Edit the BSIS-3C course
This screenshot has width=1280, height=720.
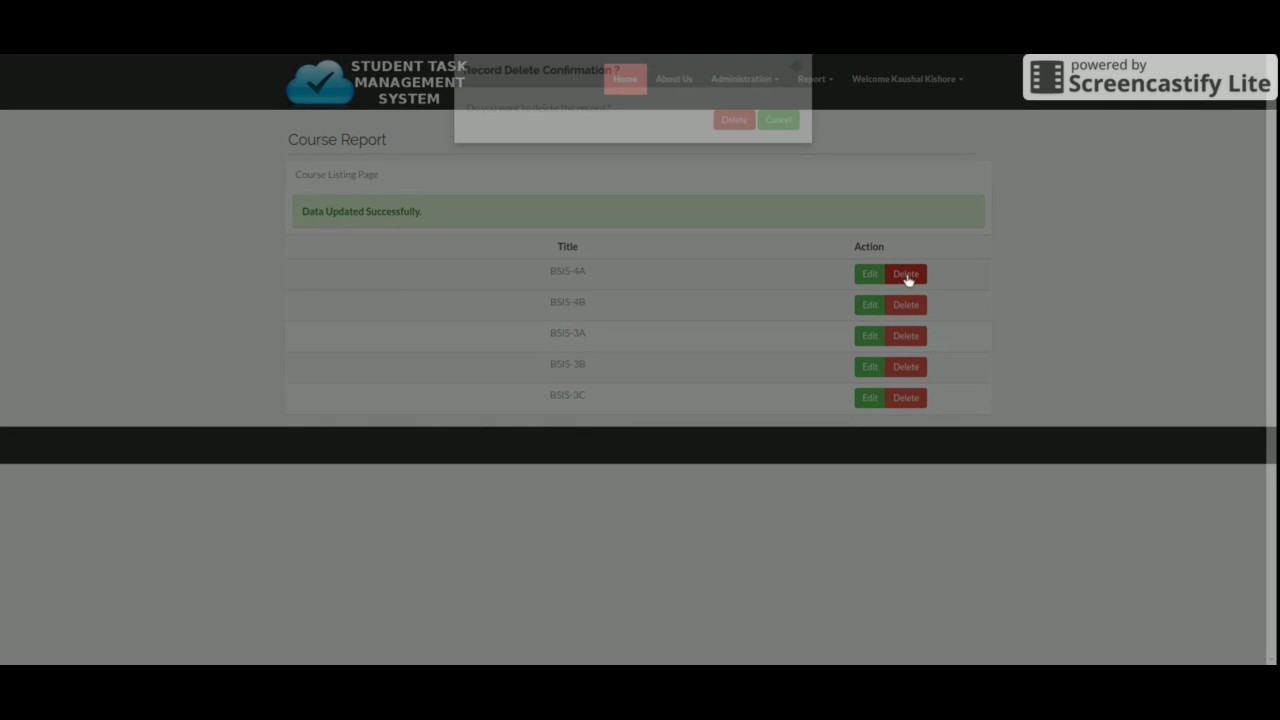(x=870, y=398)
